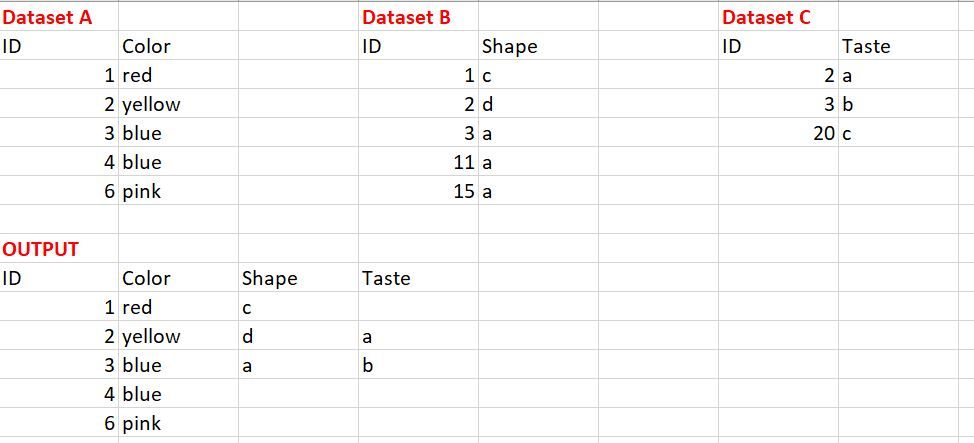This screenshot has height=443, width=974.
Task: Click the 'ID' header in Dataset C
Action: pos(732,46)
